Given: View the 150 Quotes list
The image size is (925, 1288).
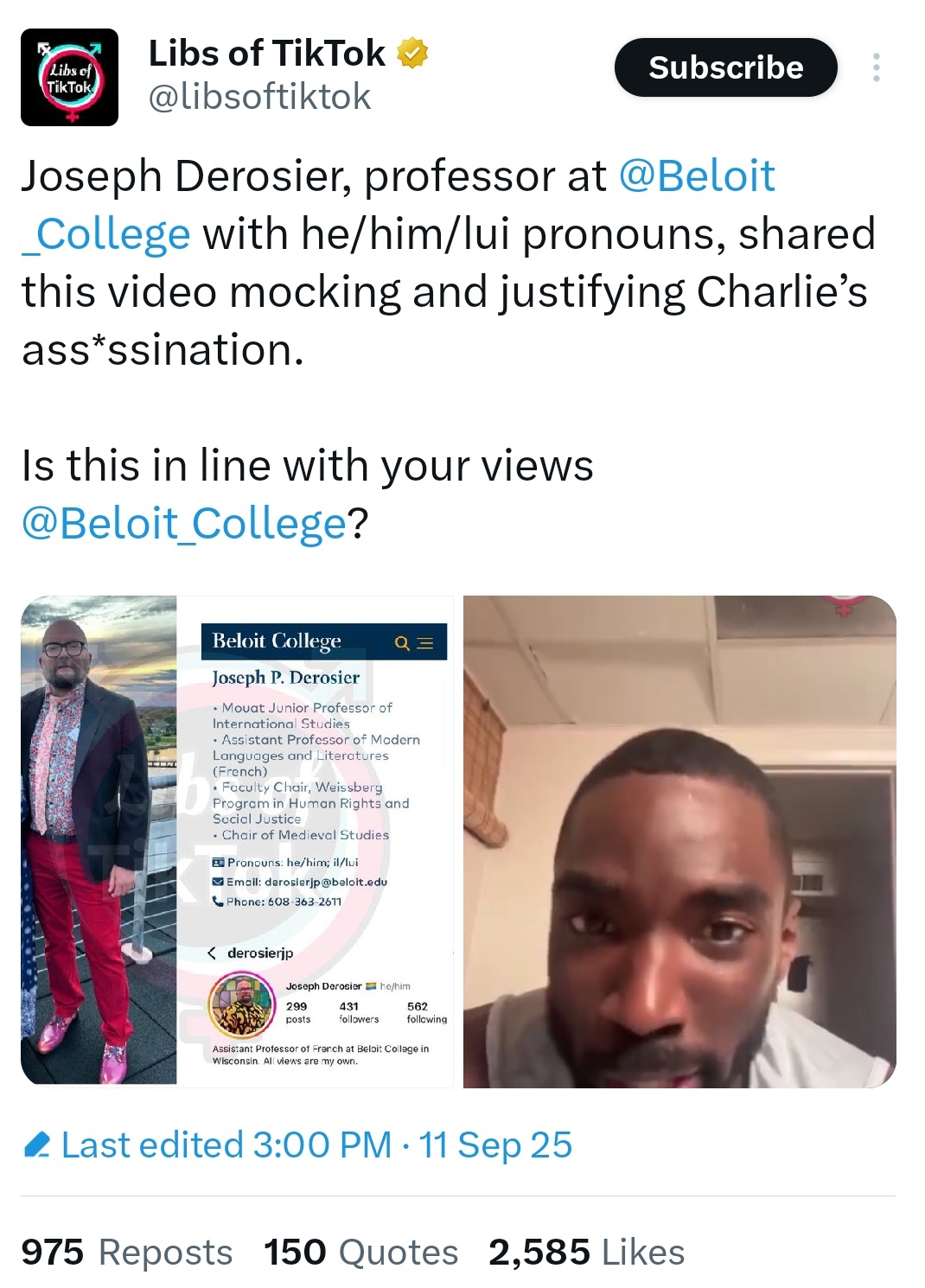Looking at the screenshot, I should click(361, 1252).
